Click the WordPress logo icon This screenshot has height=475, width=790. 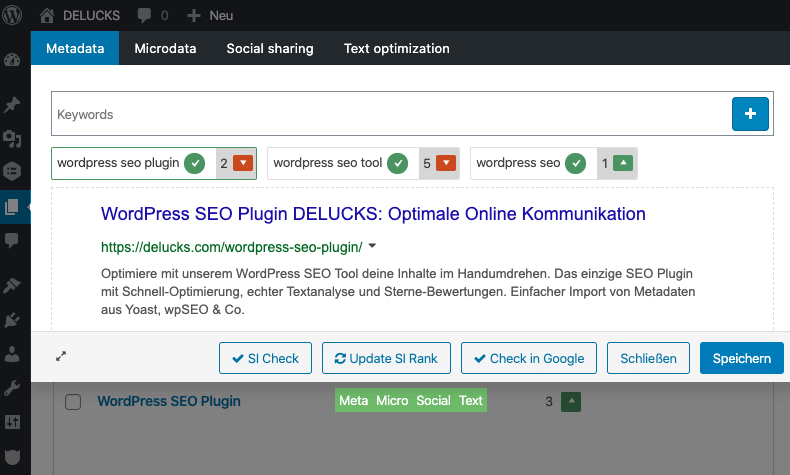pyautogui.click(x=15, y=16)
